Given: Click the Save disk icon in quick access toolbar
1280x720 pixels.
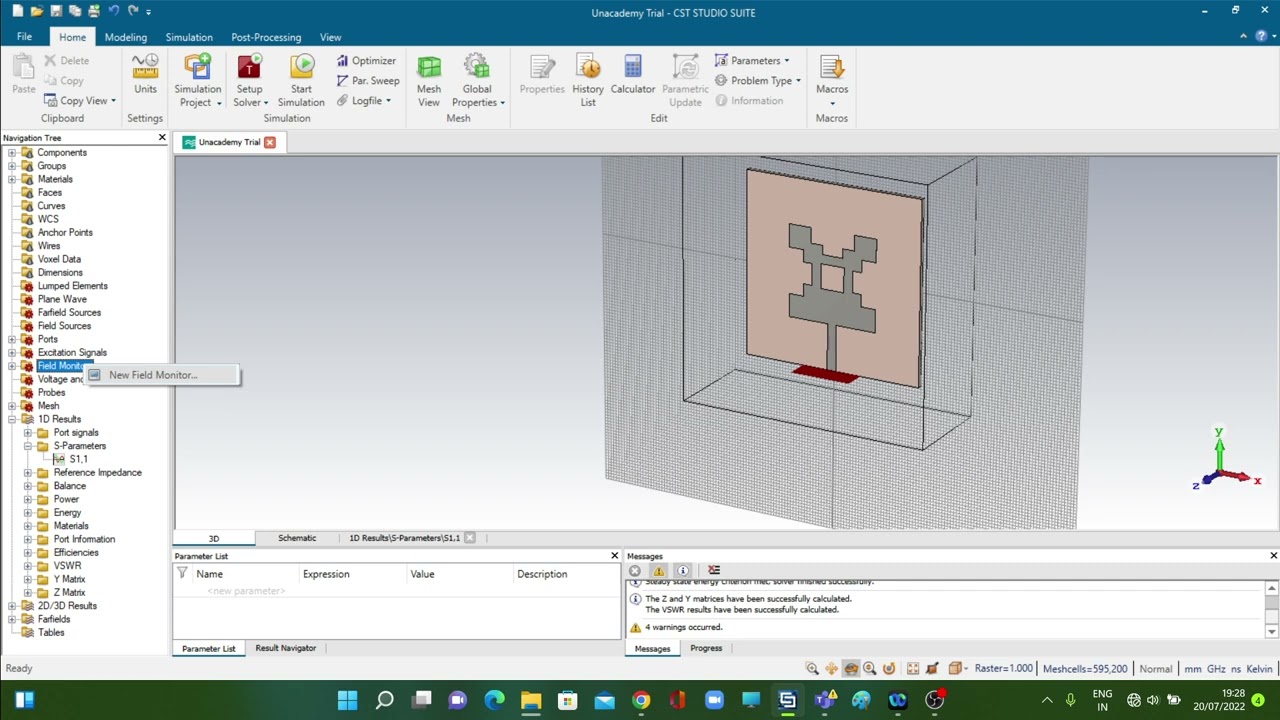Looking at the screenshot, I should point(57,11).
